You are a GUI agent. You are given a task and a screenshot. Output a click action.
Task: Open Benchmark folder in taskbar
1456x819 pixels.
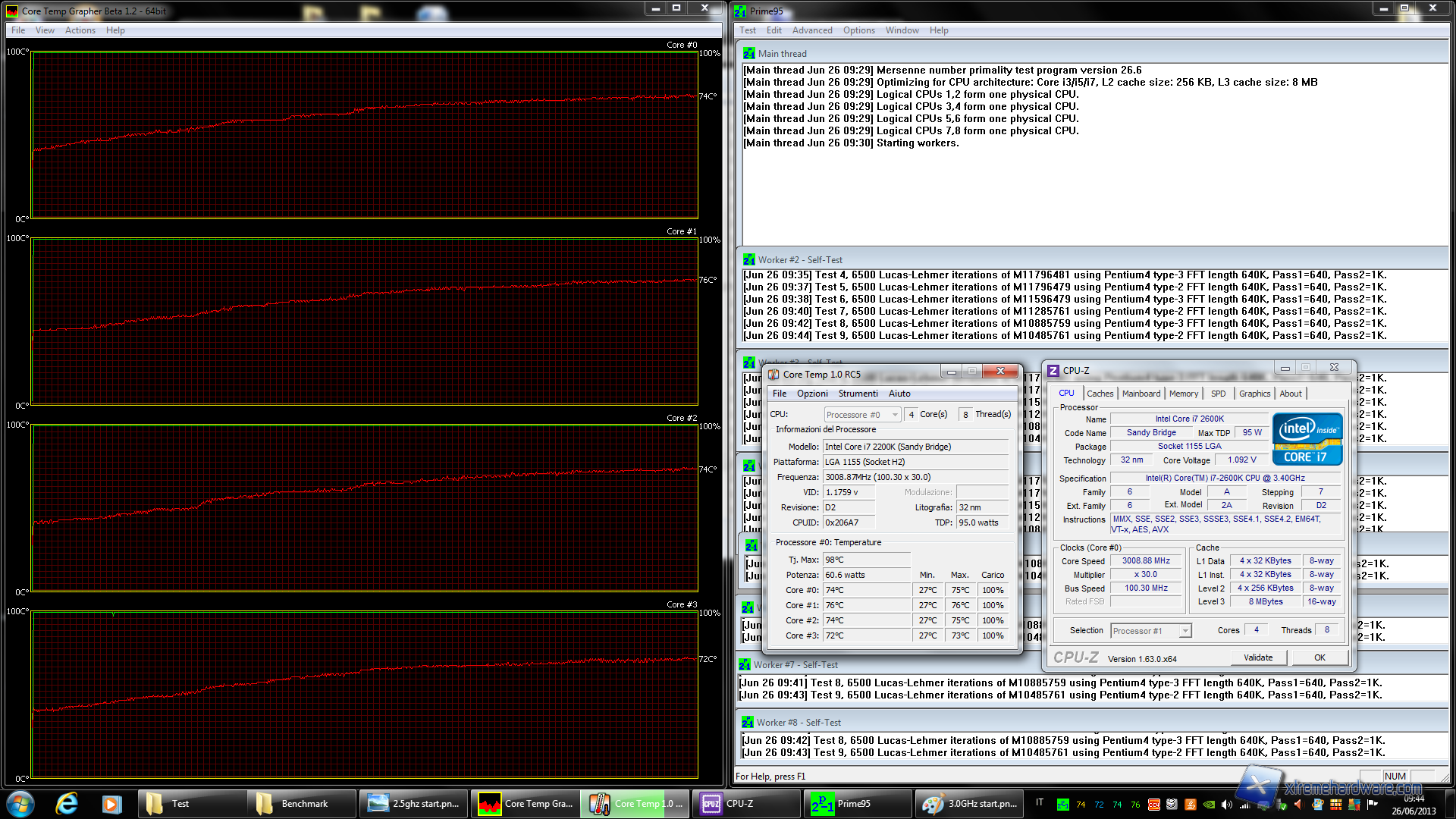301,803
